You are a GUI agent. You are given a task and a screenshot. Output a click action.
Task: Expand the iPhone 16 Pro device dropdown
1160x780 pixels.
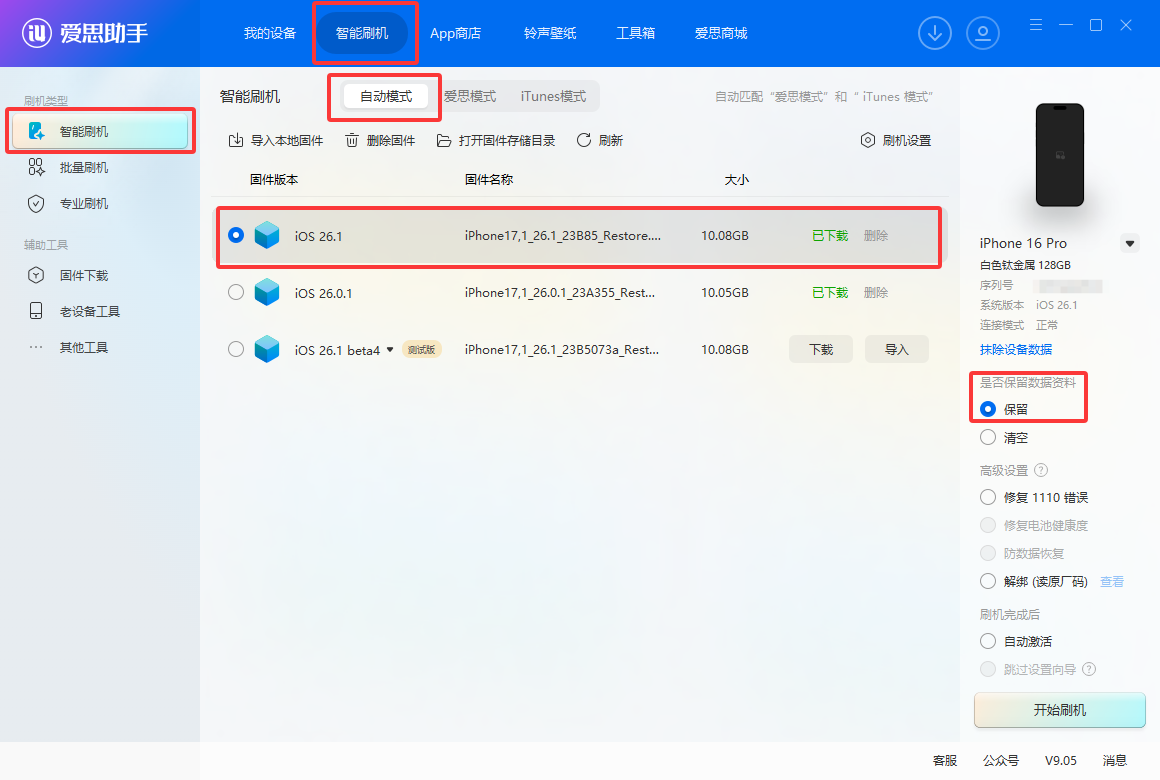(1130, 243)
